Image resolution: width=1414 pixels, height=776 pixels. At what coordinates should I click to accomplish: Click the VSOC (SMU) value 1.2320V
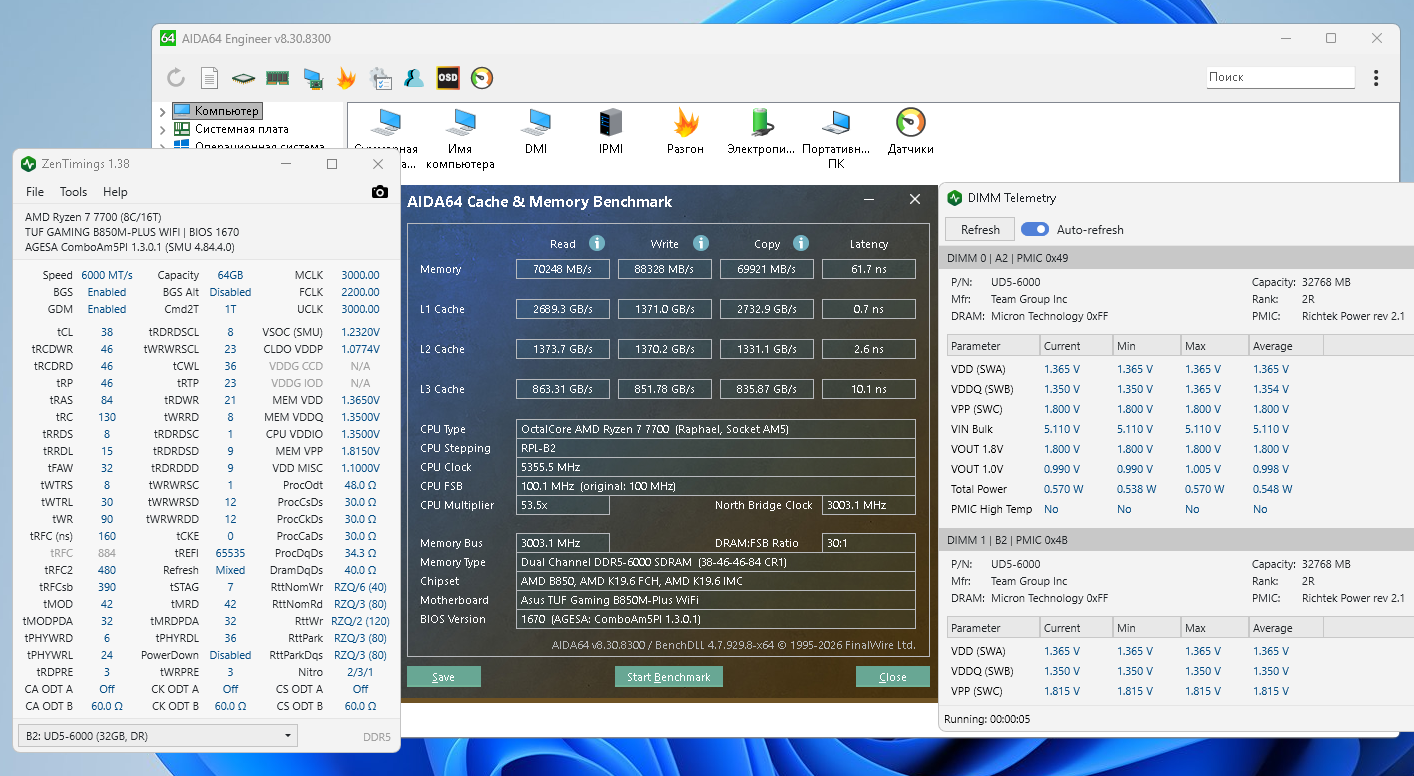coord(361,332)
